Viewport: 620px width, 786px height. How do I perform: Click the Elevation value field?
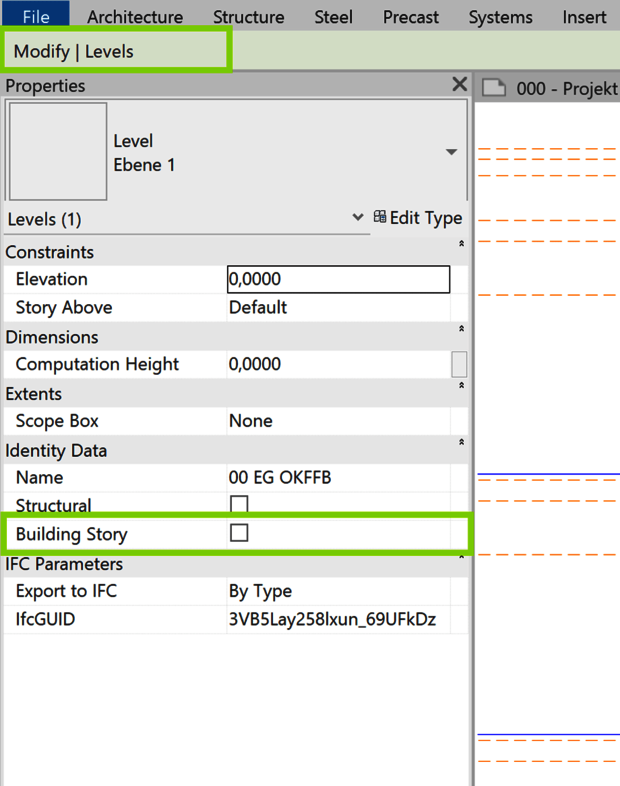tap(338, 279)
